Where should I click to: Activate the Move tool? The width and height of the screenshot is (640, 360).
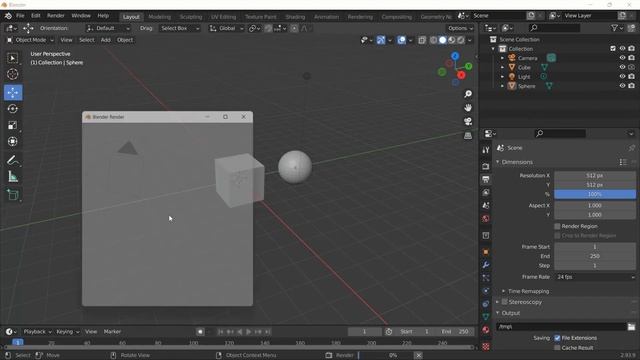[13, 93]
